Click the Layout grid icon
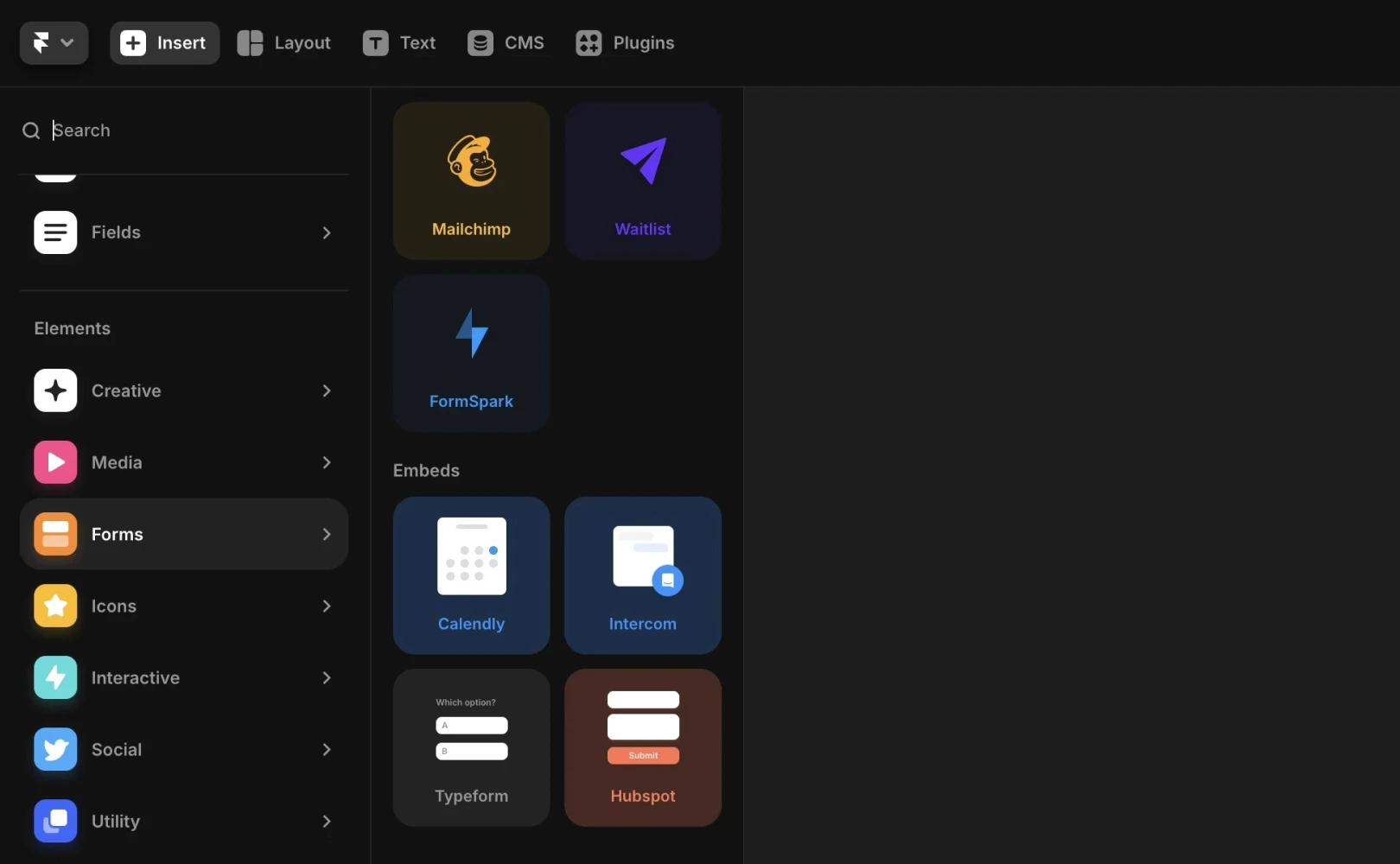This screenshot has width=1400, height=864. click(250, 43)
